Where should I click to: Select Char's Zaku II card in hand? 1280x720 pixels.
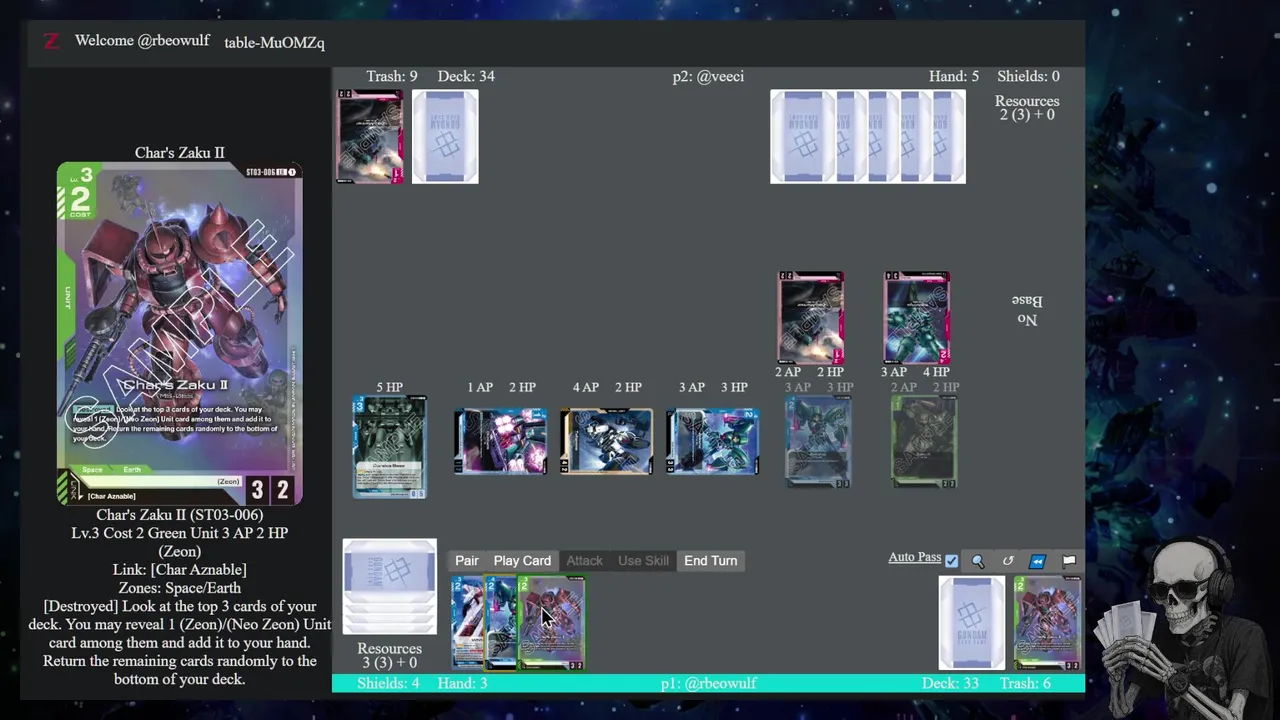(552, 622)
